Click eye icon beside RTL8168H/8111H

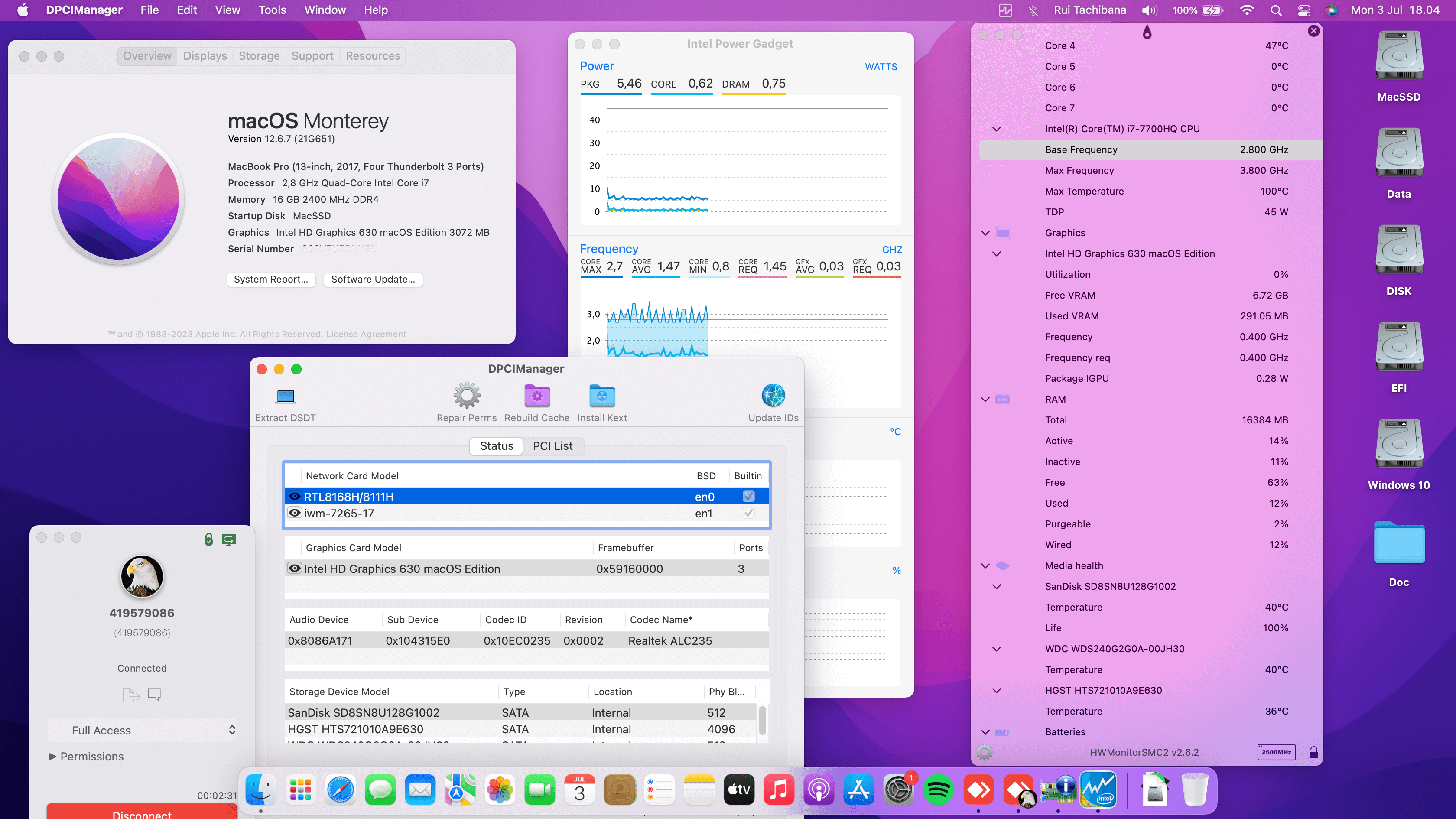point(295,496)
